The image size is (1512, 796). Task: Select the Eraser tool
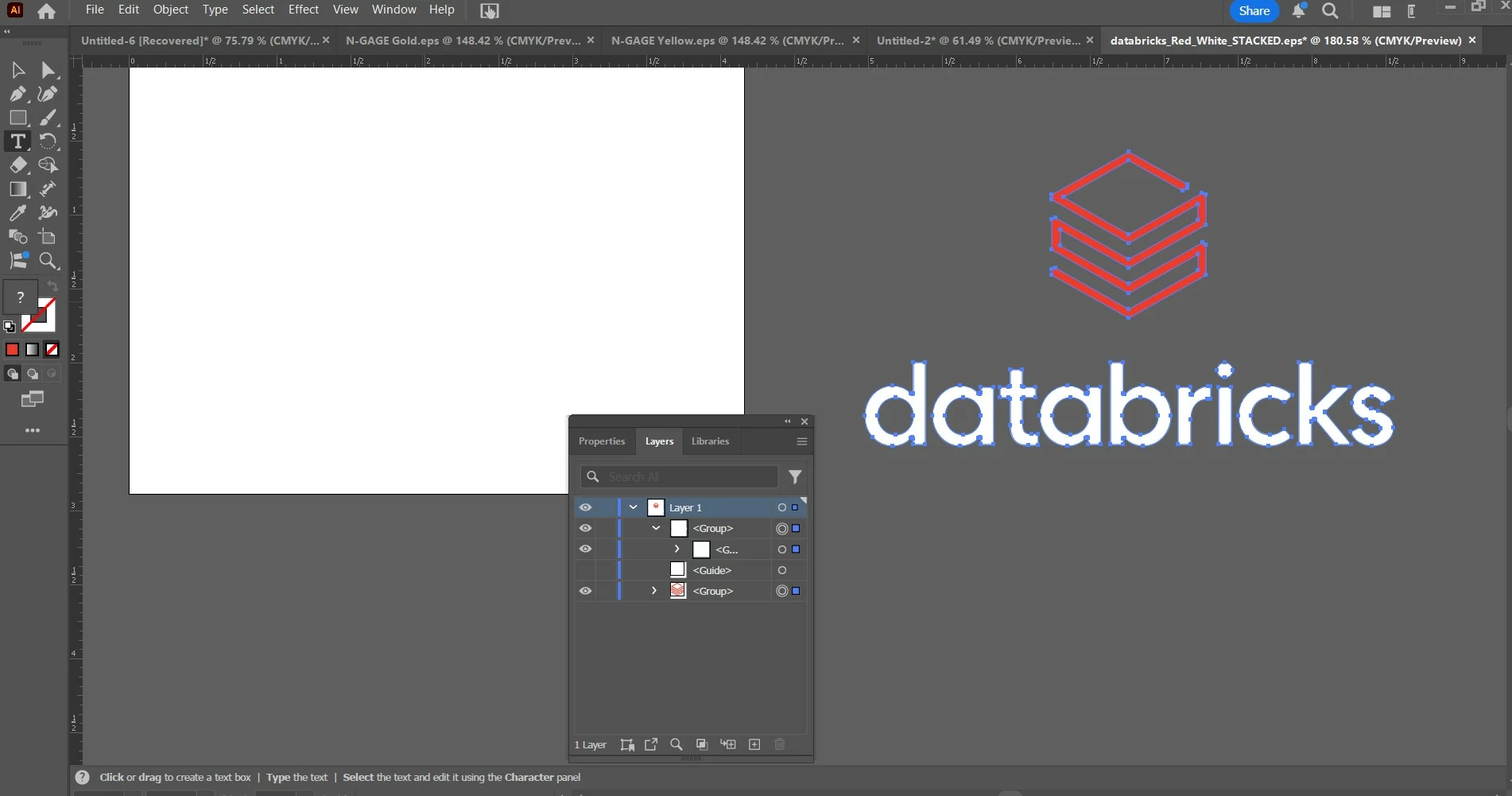(17, 165)
